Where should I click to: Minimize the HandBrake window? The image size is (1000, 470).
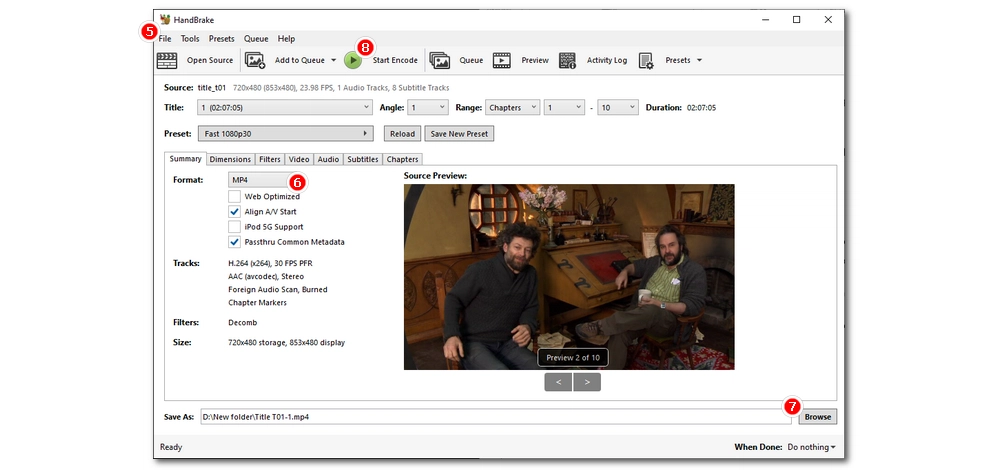click(765, 20)
